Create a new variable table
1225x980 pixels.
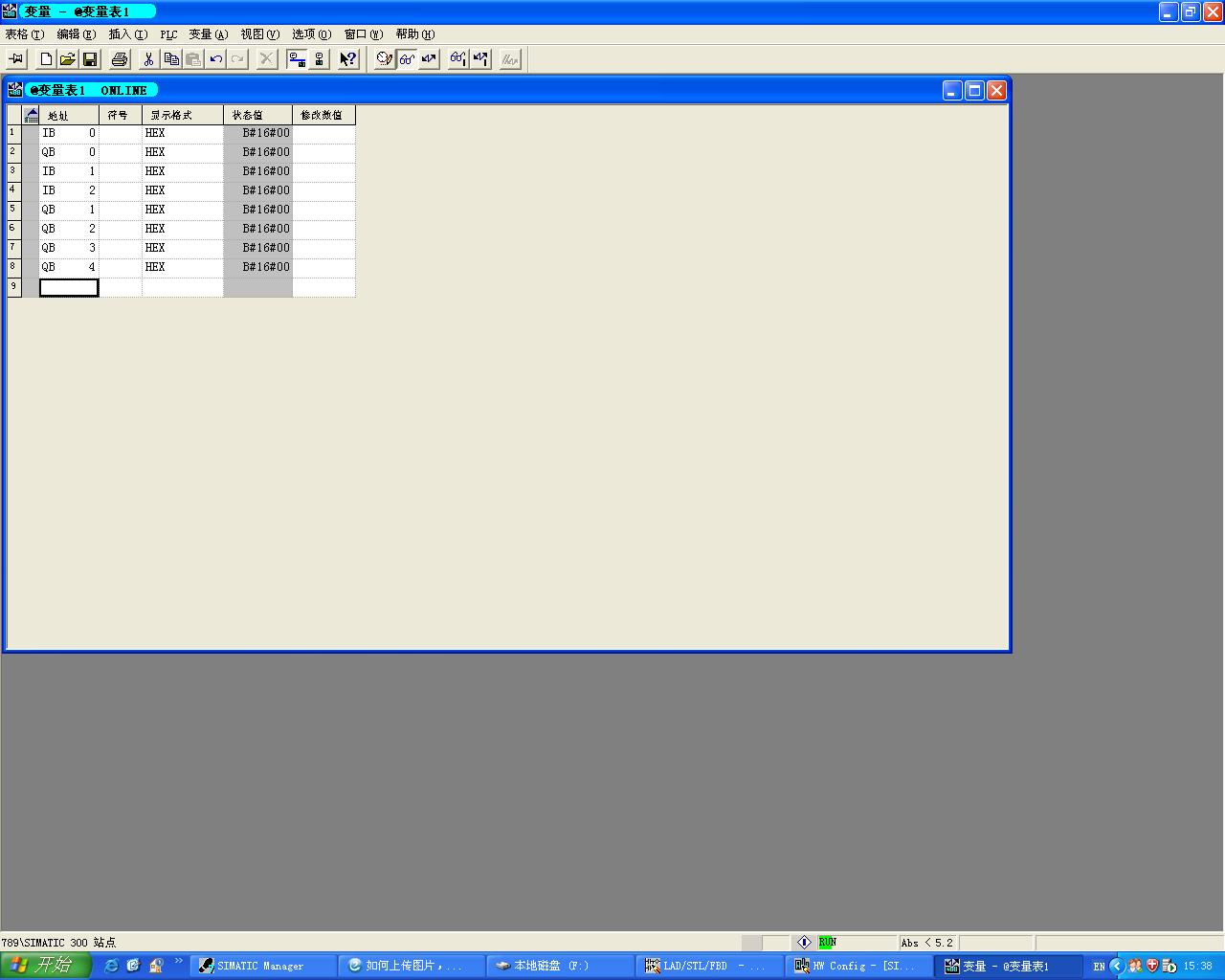coord(46,59)
